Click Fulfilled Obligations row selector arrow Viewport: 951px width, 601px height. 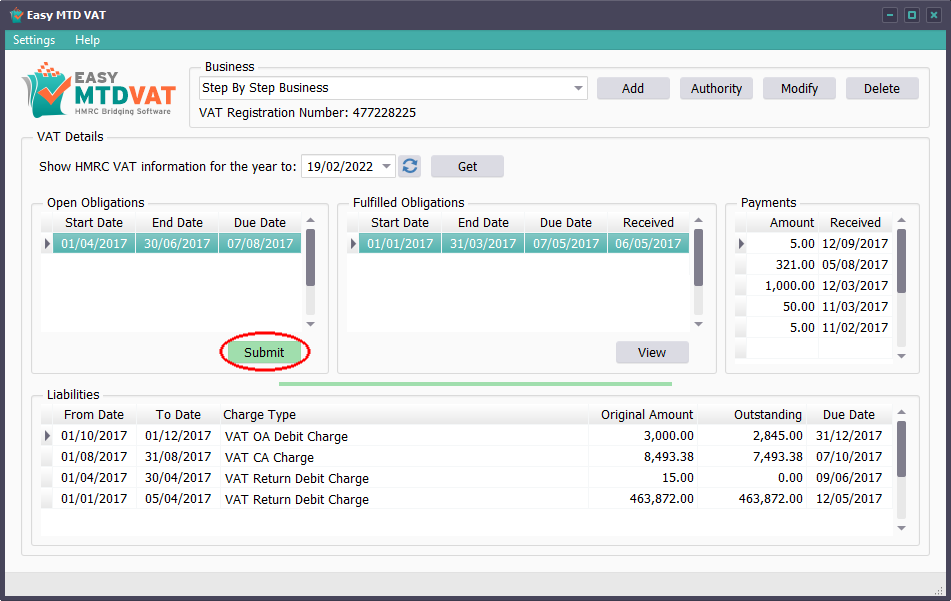[353, 244]
